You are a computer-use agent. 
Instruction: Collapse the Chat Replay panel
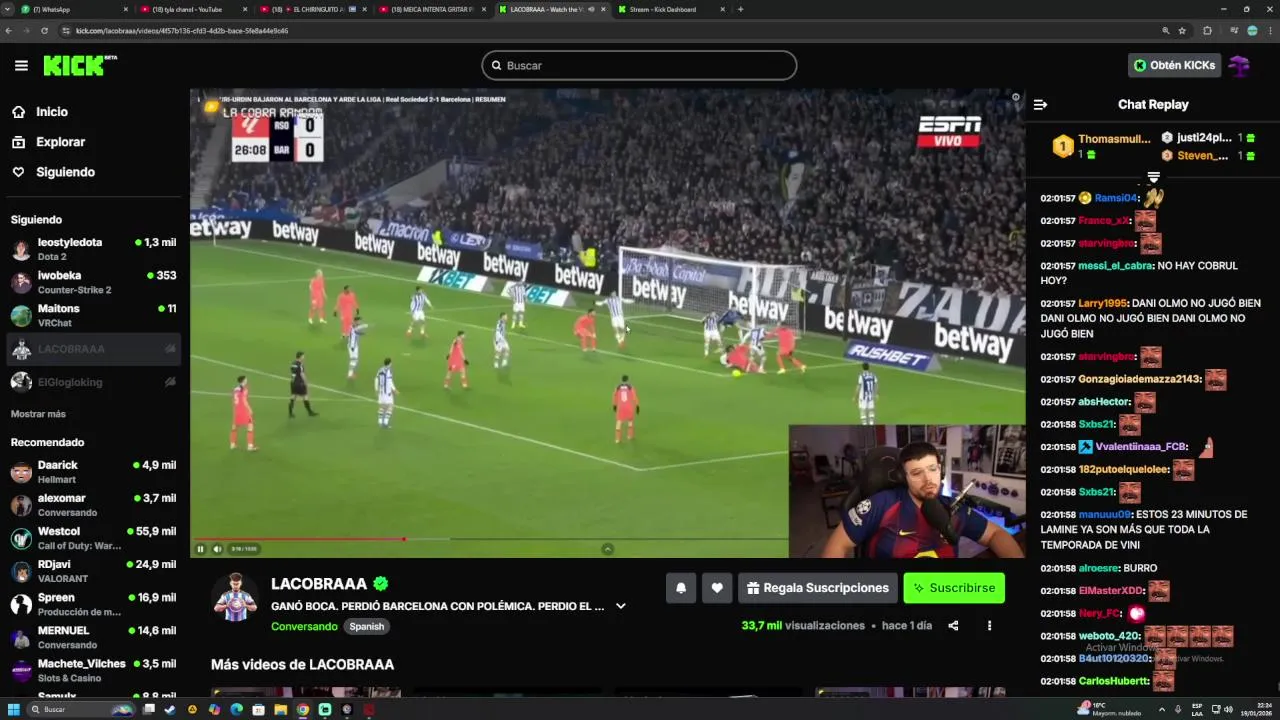(1040, 104)
